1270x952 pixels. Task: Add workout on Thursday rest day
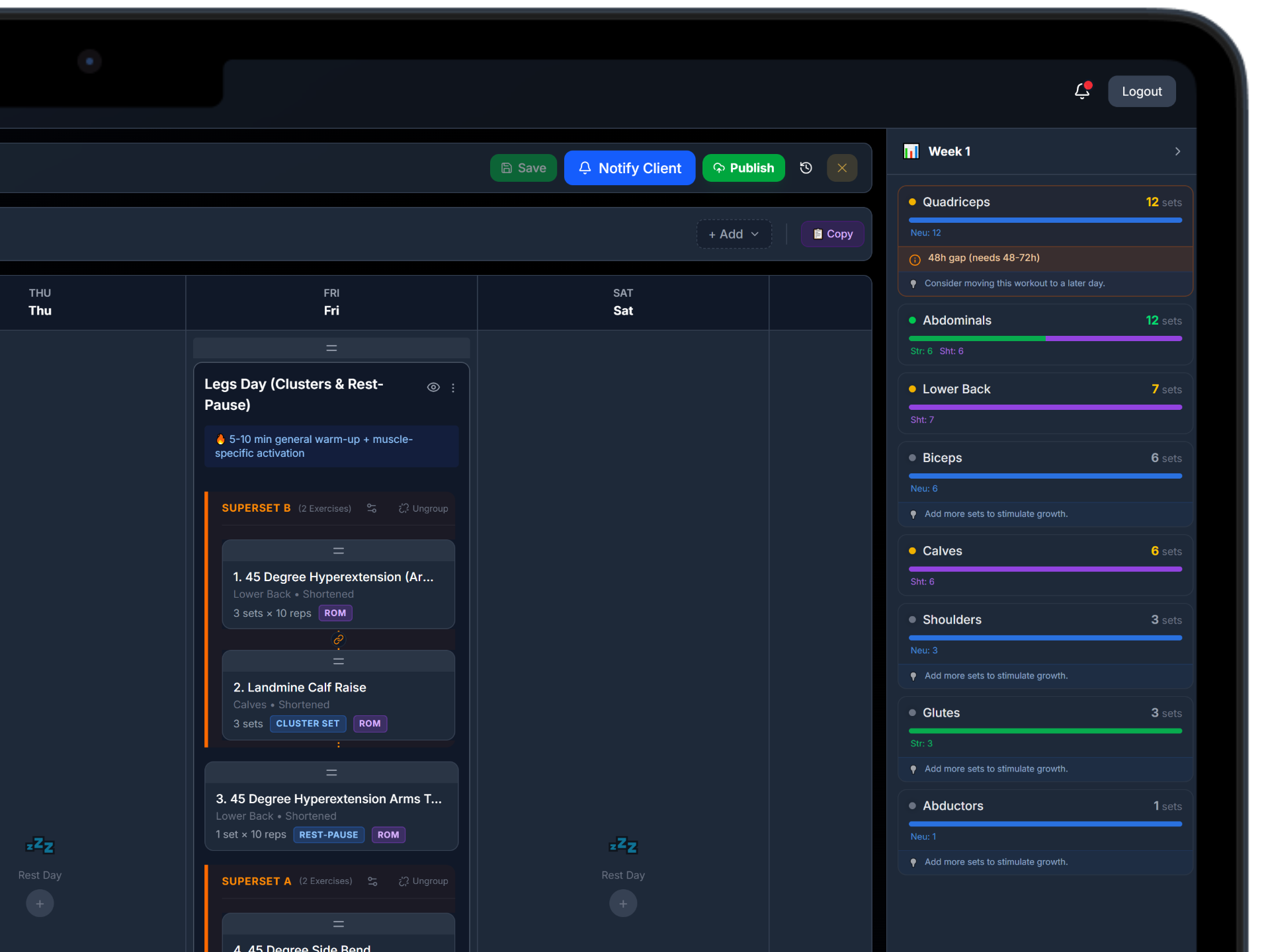pyautogui.click(x=40, y=903)
